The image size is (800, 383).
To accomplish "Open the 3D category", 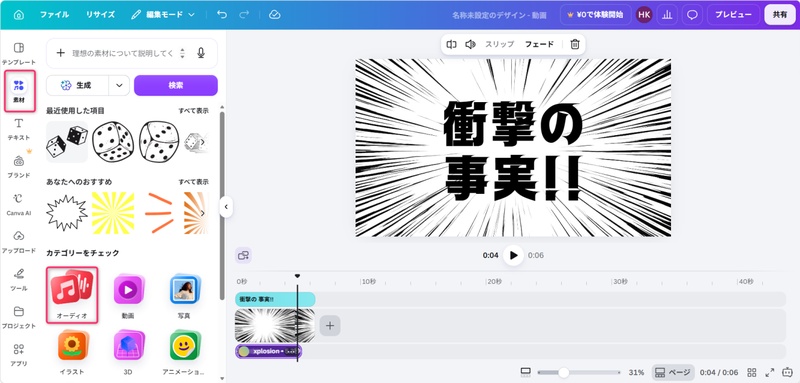I will tap(128, 352).
